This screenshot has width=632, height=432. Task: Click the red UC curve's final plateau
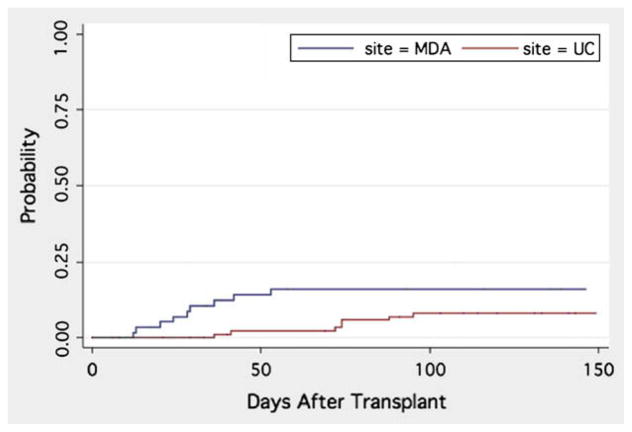click(520, 313)
